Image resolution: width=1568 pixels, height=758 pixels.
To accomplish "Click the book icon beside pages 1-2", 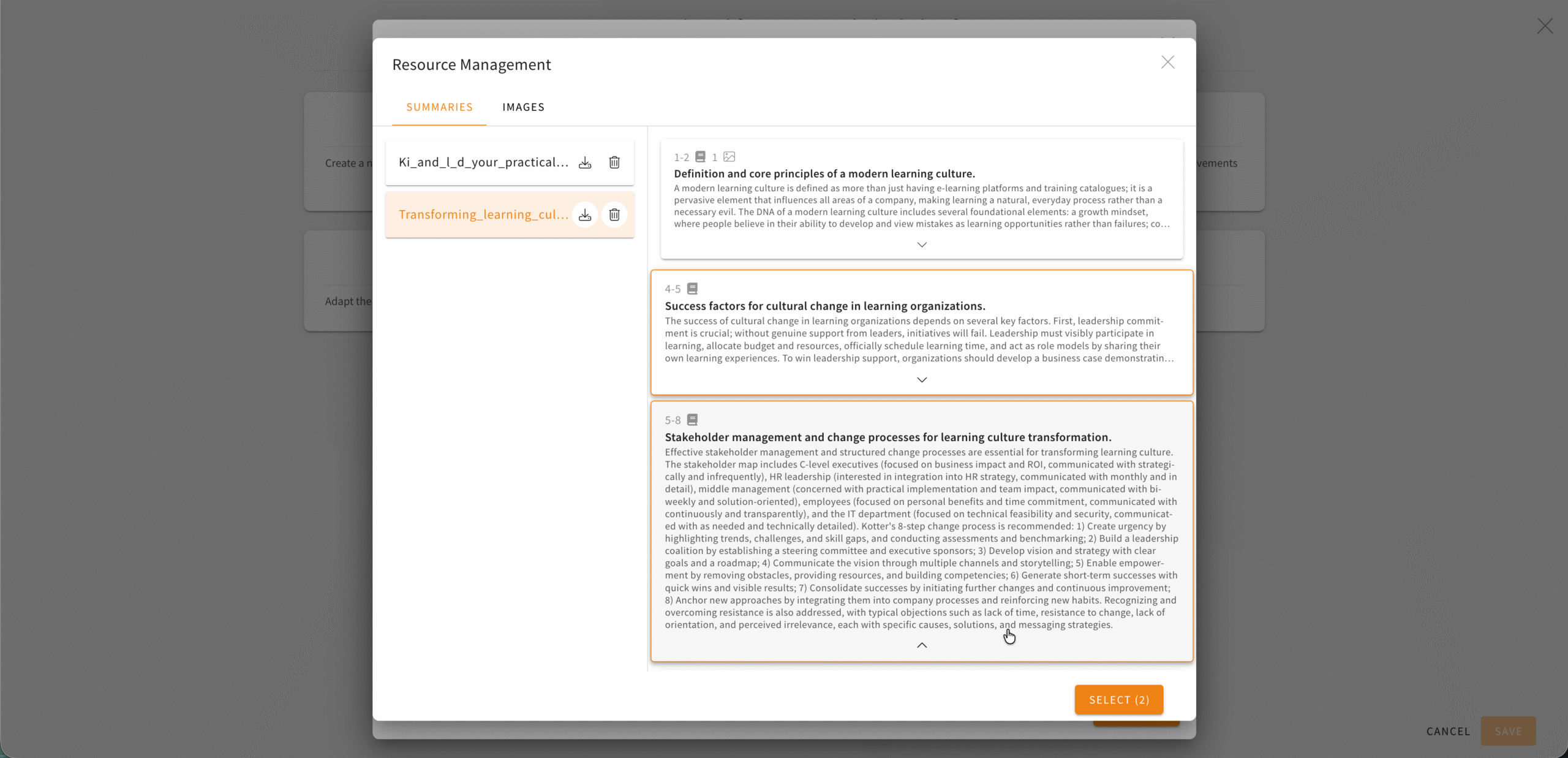I will [700, 157].
